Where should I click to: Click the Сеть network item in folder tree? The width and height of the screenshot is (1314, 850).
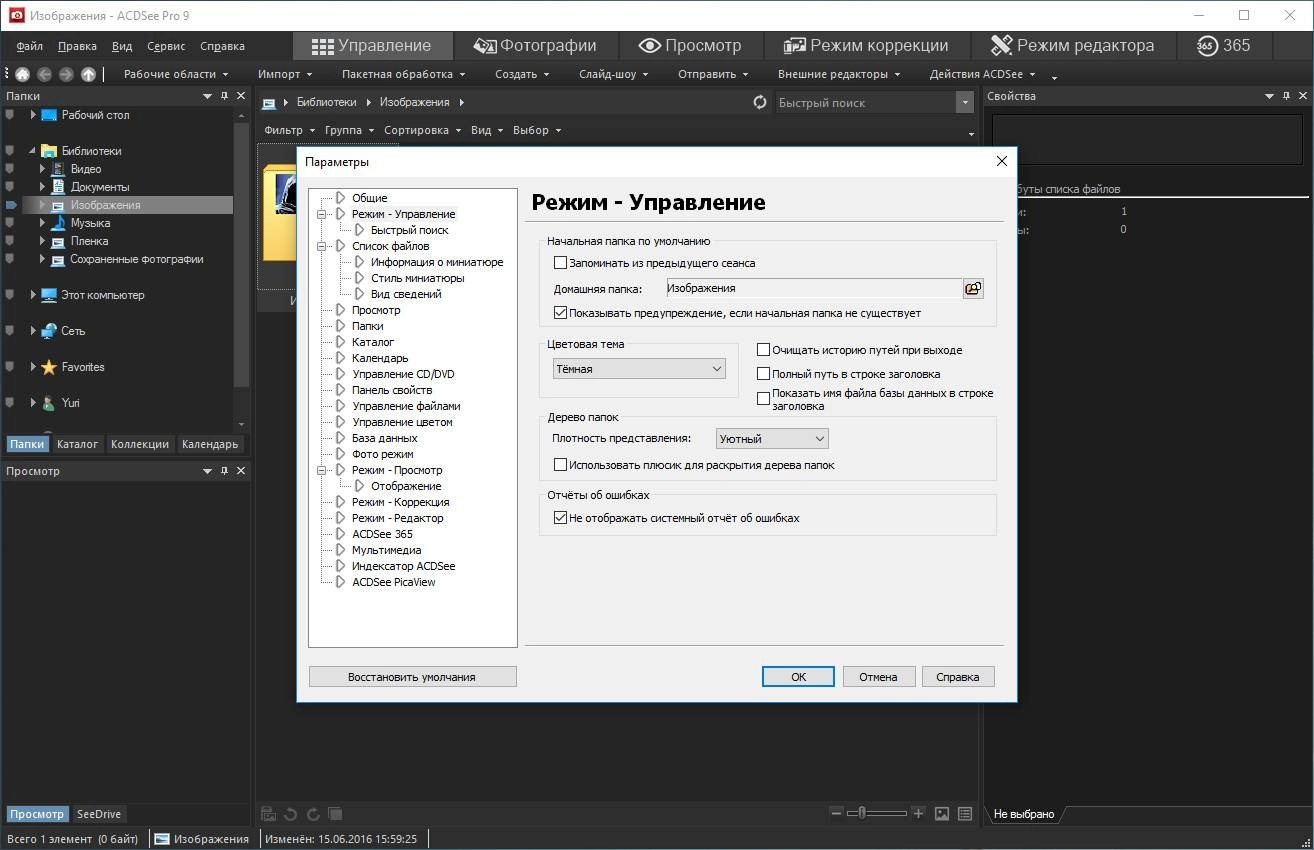[x=63, y=331]
